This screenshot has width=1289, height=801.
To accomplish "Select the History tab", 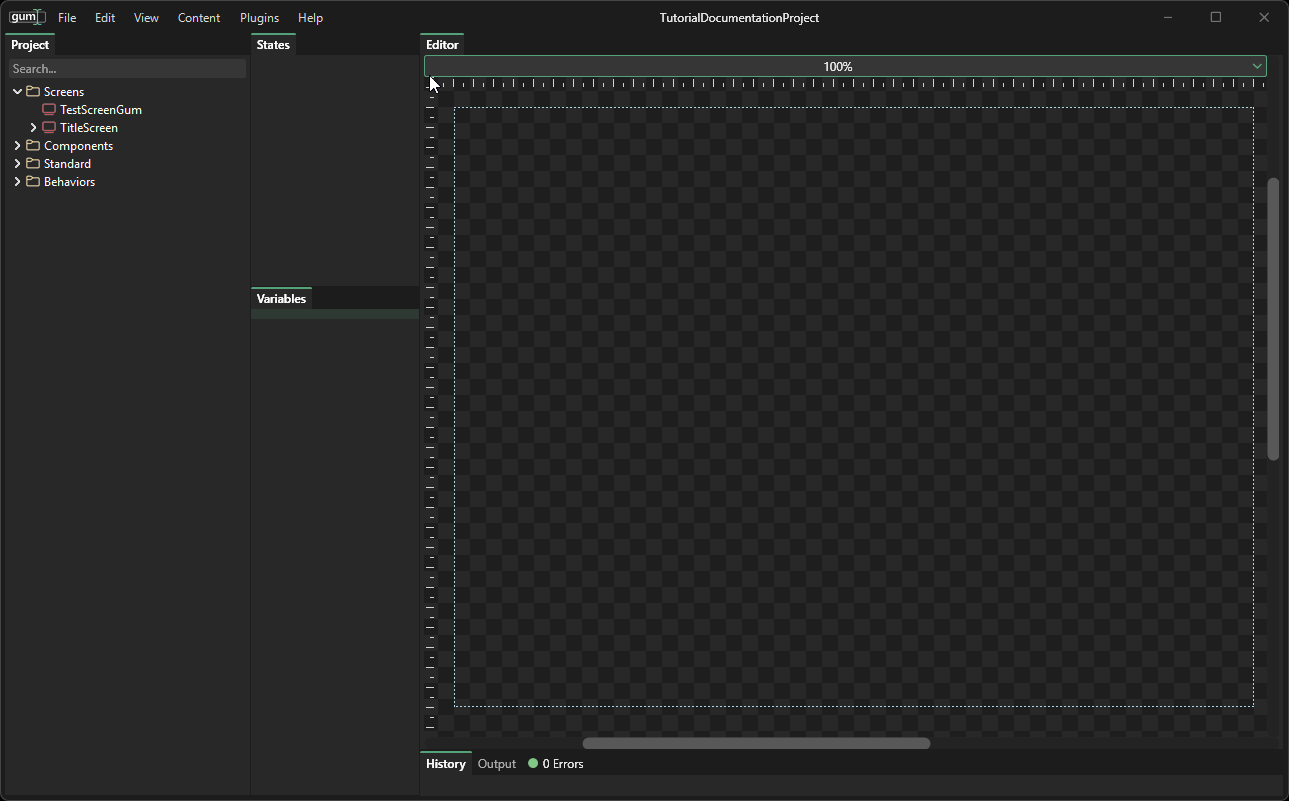I will tap(445, 764).
